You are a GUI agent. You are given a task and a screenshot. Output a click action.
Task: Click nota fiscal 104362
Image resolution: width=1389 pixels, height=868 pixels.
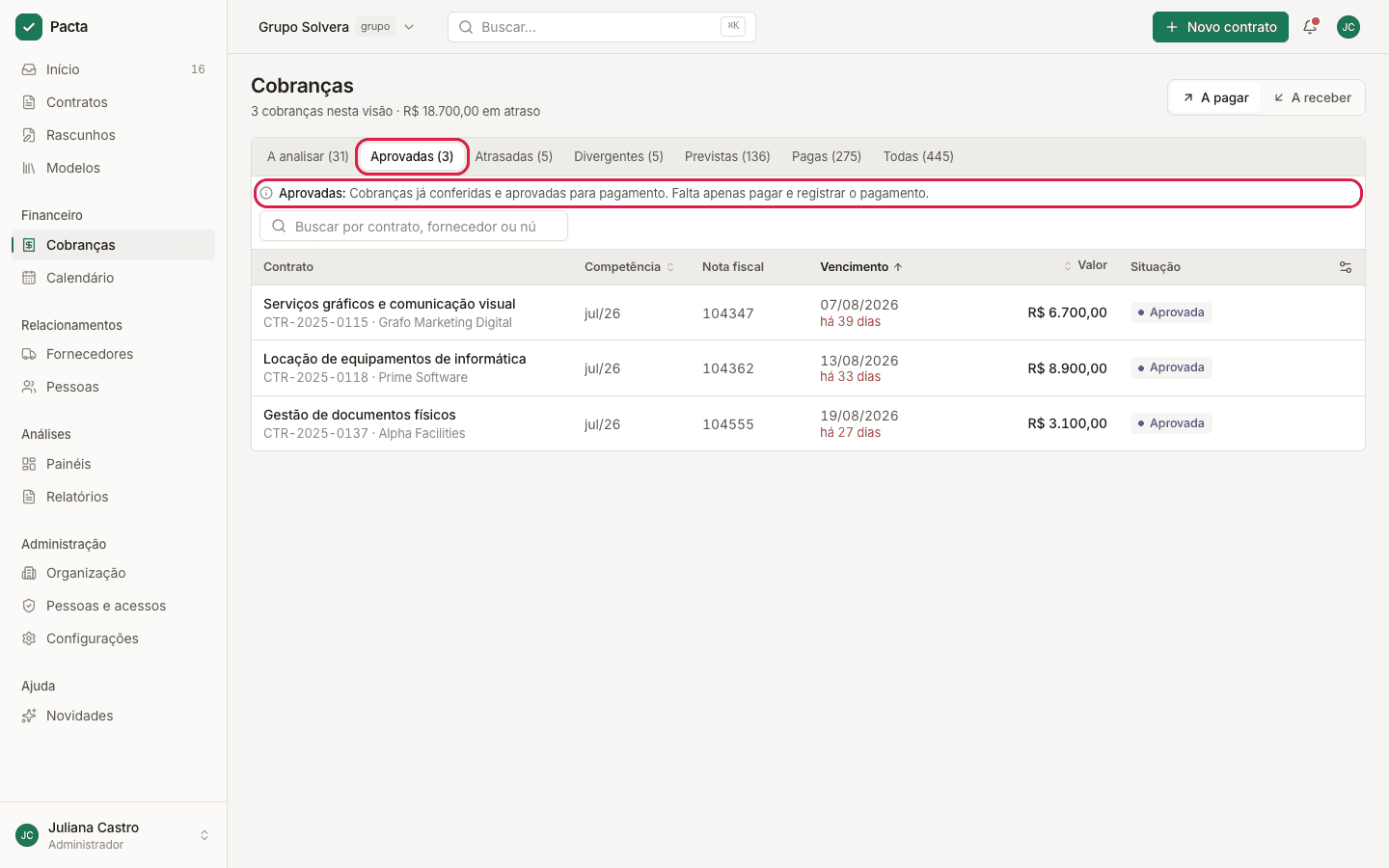coord(728,368)
